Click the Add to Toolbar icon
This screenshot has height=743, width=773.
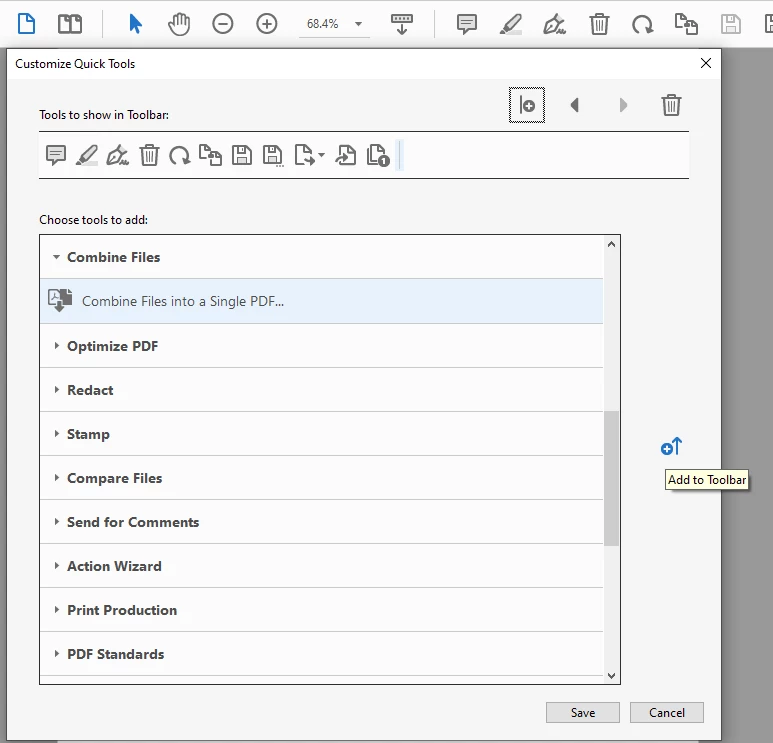tap(671, 447)
